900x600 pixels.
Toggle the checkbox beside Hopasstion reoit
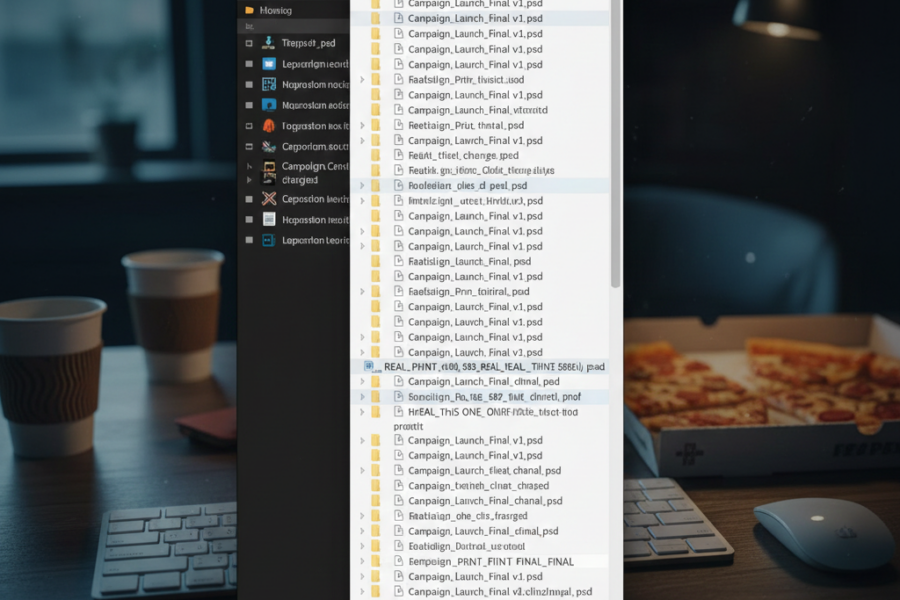coord(249,219)
